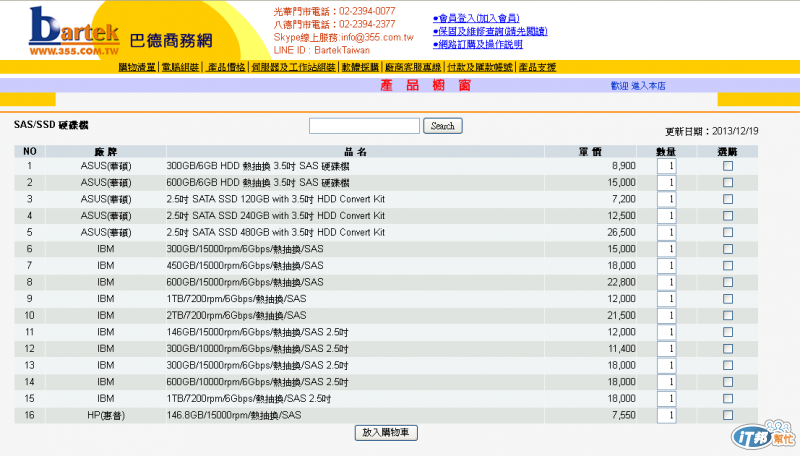The height and width of the screenshot is (456, 800).
Task: Tick checkbox for SSD 240GB row 4
Action: (x=728, y=216)
